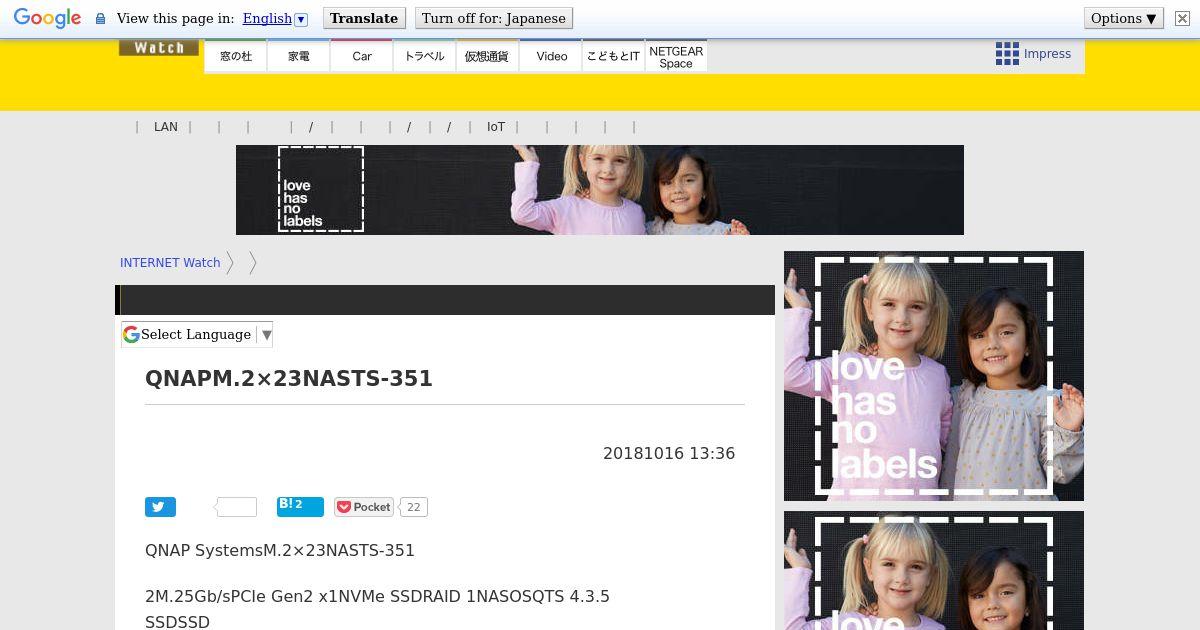The width and height of the screenshot is (1200, 630).
Task: Click the Pocket count 22
Action: pos(413,507)
